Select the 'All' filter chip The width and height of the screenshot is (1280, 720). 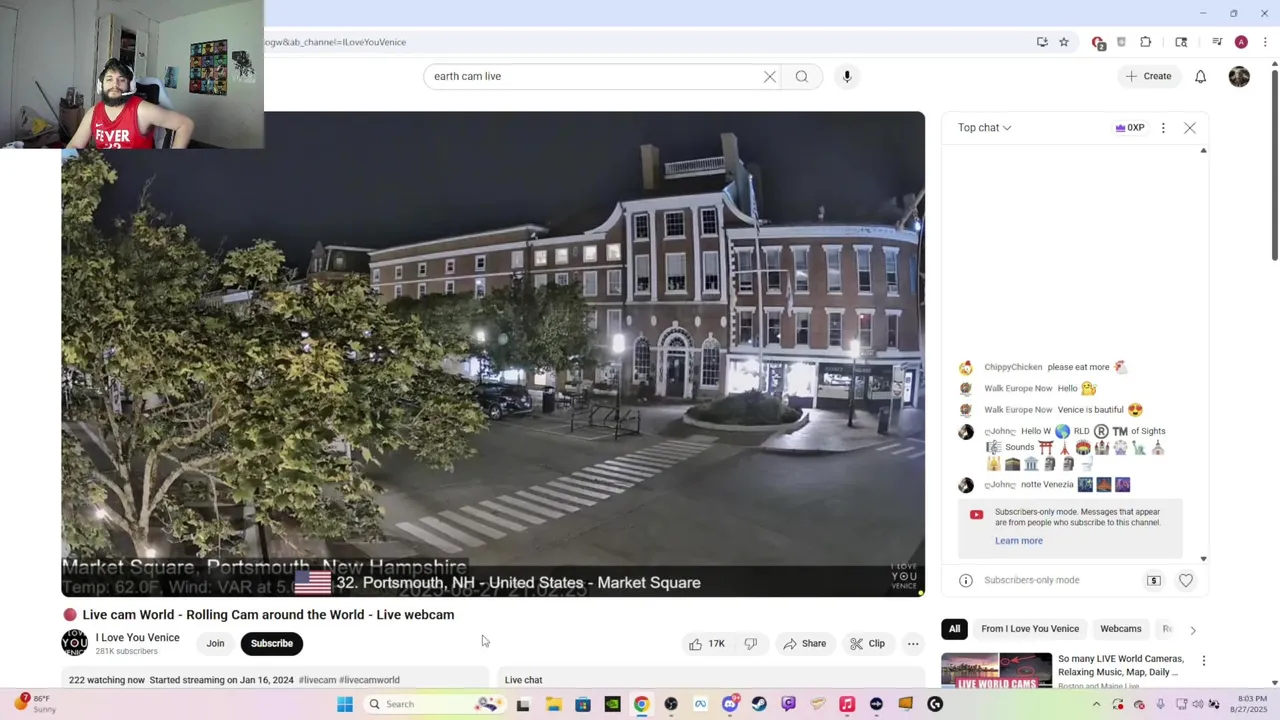[x=954, y=629]
